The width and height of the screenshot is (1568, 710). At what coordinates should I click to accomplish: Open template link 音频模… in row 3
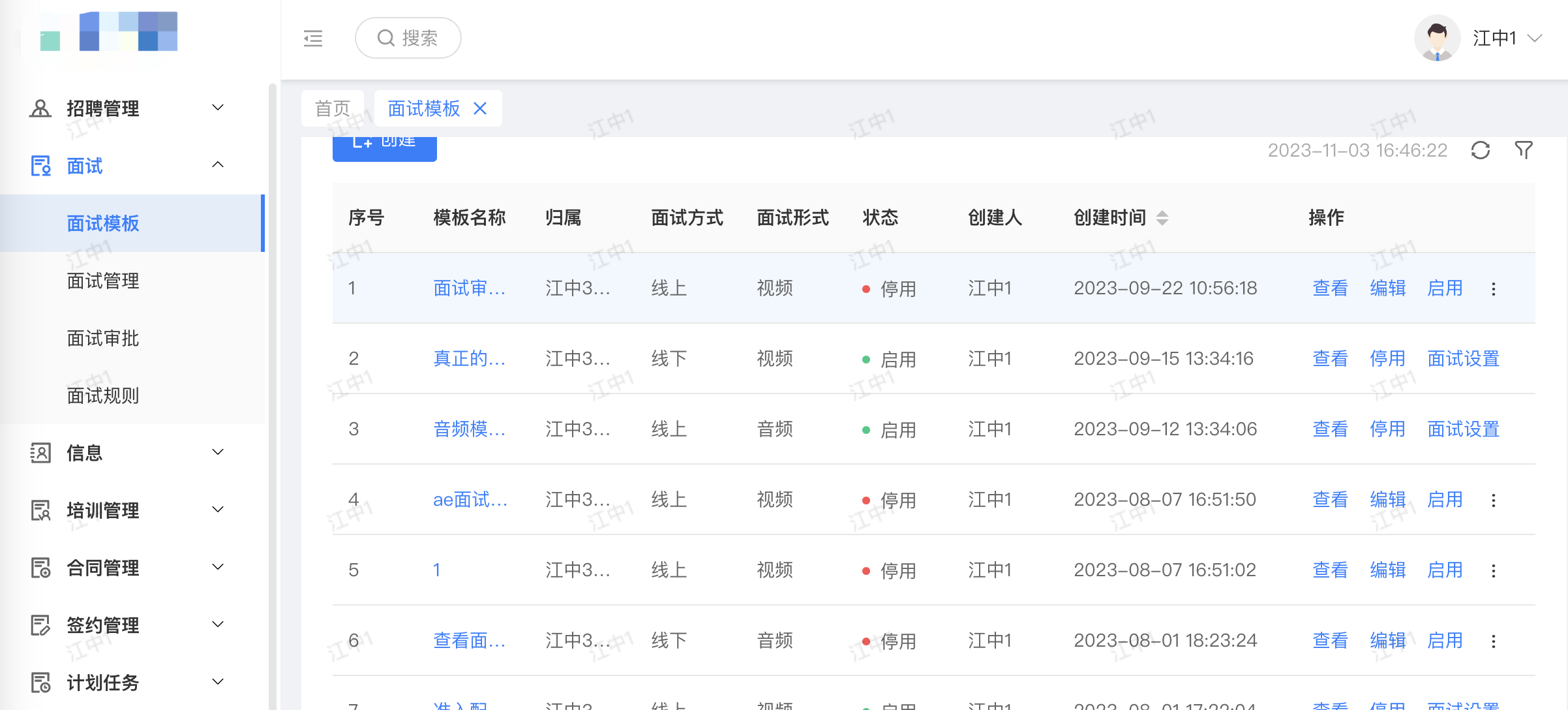tap(470, 429)
